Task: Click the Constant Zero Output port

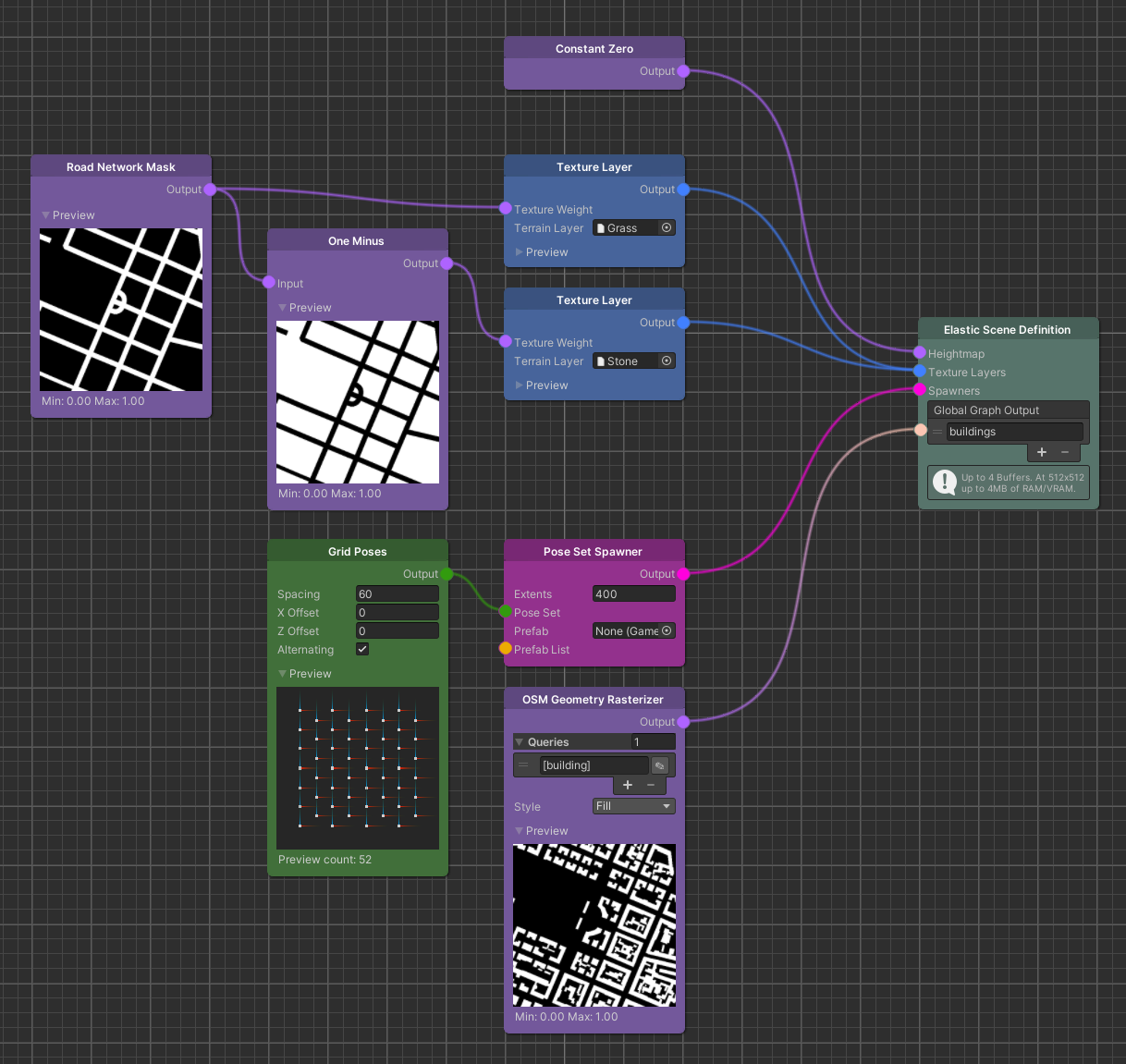Action: click(683, 71)
